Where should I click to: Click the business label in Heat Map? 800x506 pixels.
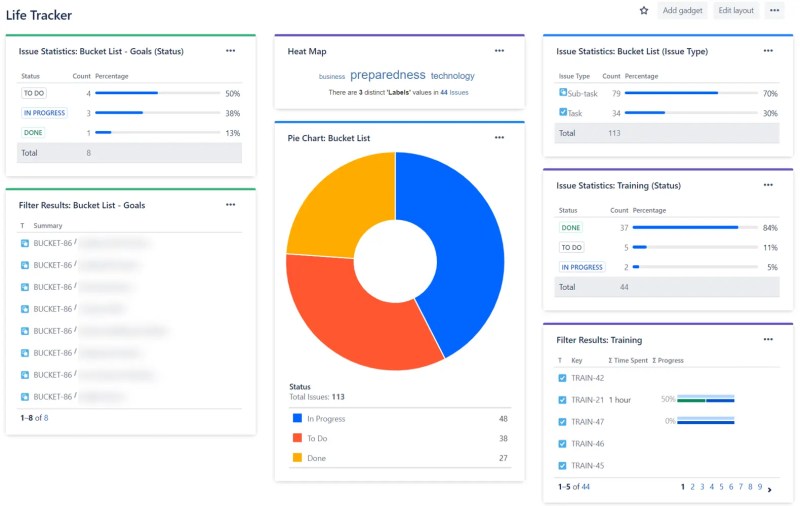(x=332, y=77)
